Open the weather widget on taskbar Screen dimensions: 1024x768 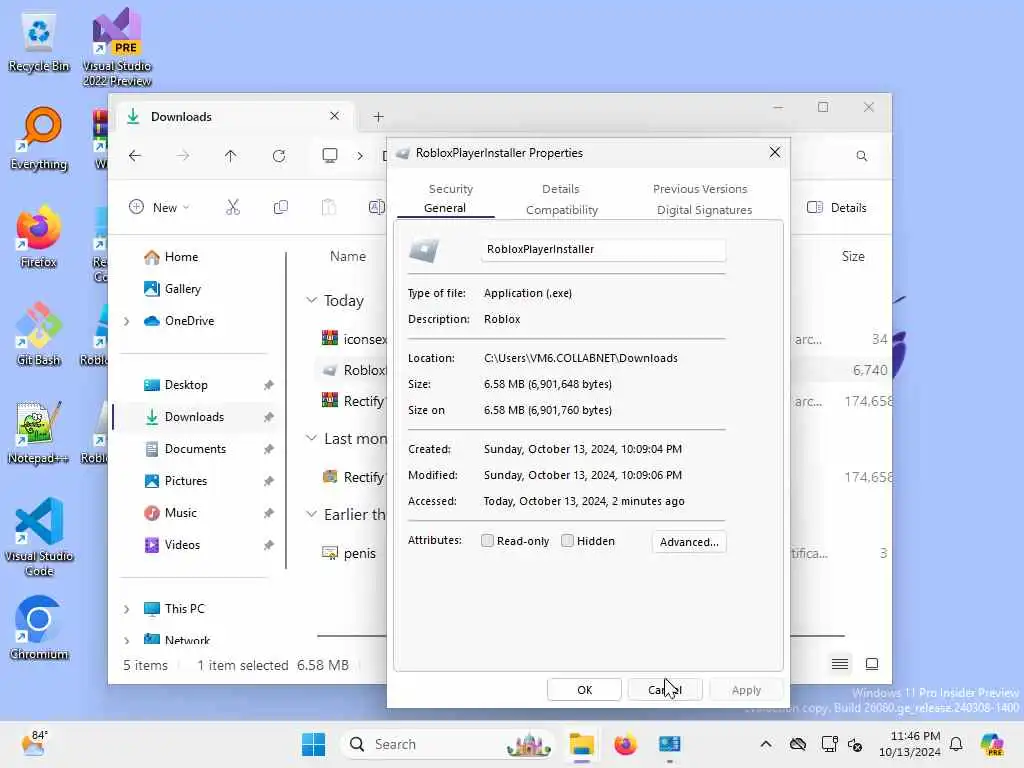(34, 744)
